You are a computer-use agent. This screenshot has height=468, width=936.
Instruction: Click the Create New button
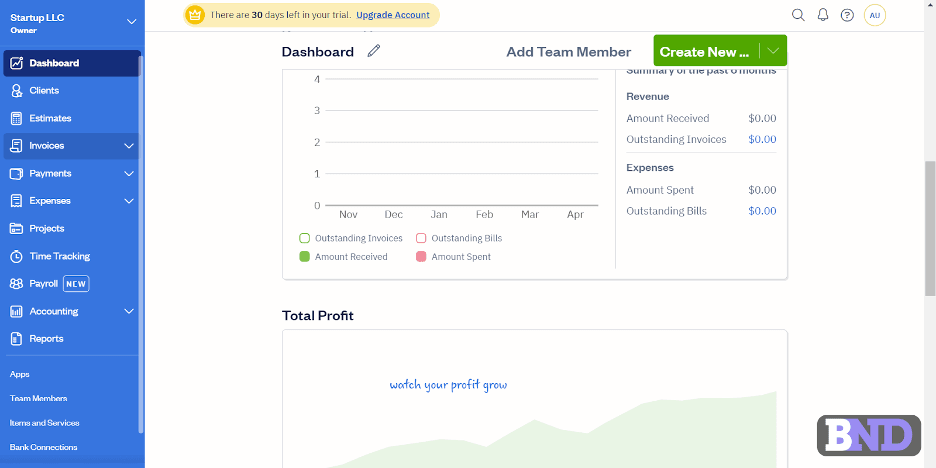click(x=706, y=51)
